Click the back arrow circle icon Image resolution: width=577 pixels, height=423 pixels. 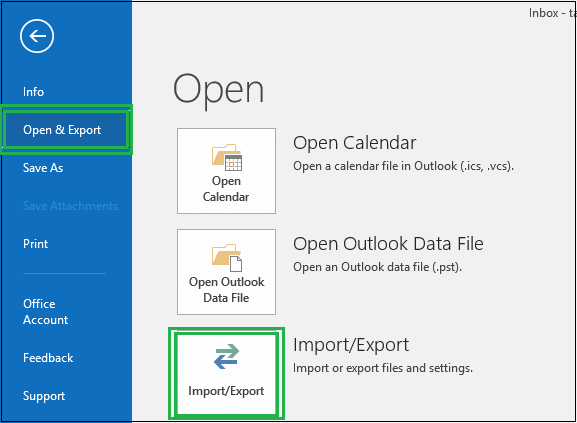[x=37, y=36]
